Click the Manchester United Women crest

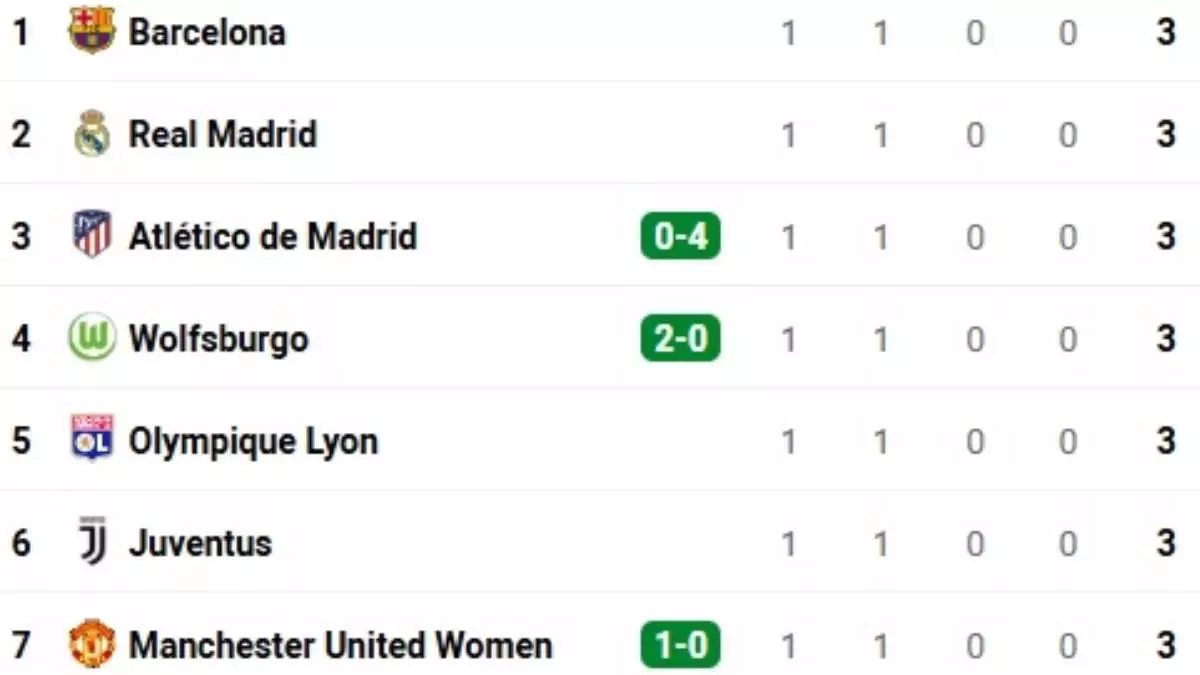91,645
